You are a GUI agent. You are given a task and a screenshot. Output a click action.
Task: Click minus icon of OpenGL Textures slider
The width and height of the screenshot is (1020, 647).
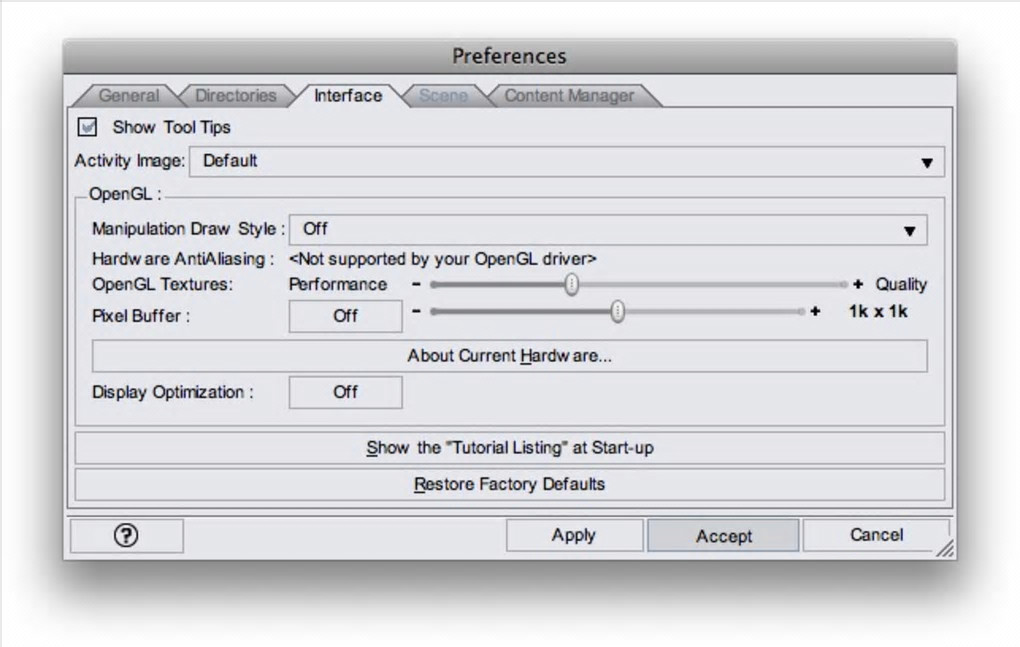point(416,284)
